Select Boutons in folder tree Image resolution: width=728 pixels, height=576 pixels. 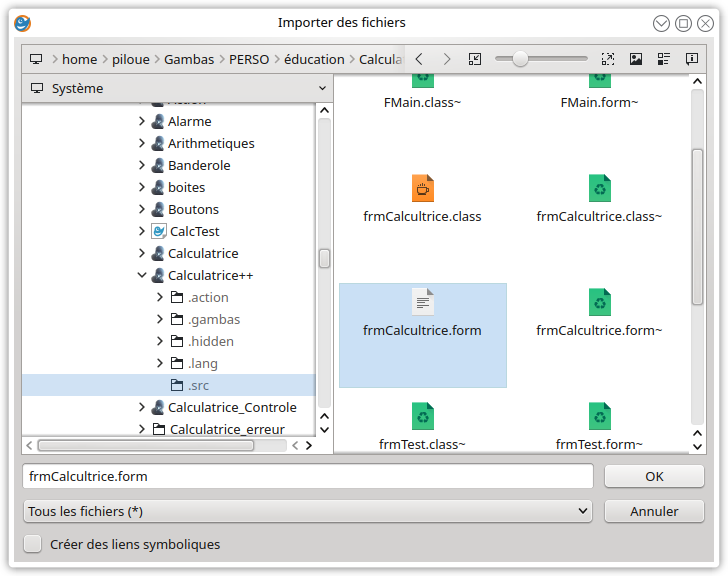pyautogui.click(x=193, y=209)
